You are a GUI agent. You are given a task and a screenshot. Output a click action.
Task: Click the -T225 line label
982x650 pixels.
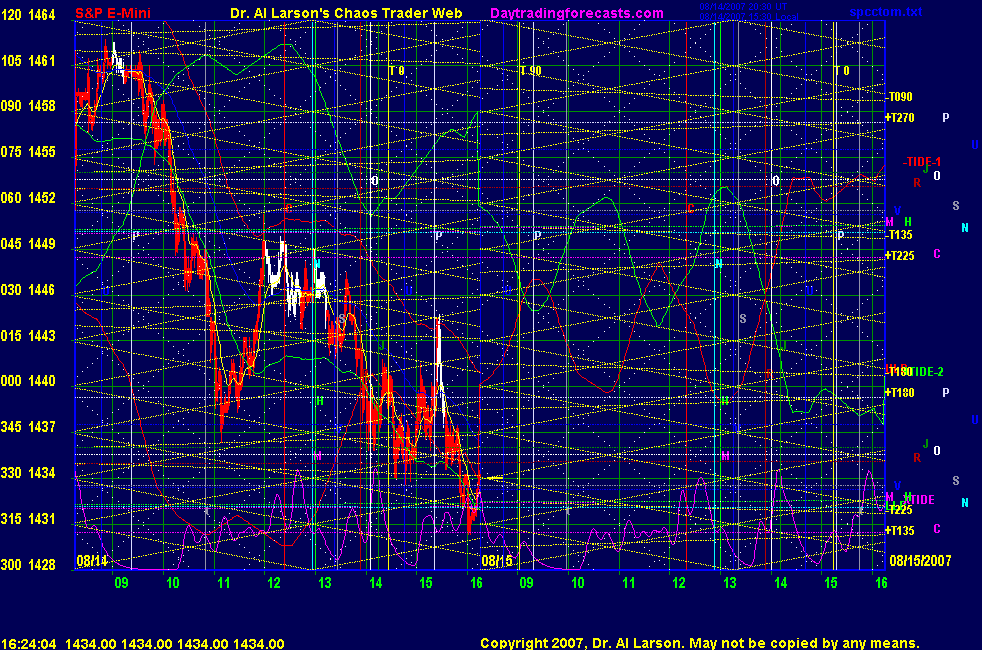pos(899,510)
